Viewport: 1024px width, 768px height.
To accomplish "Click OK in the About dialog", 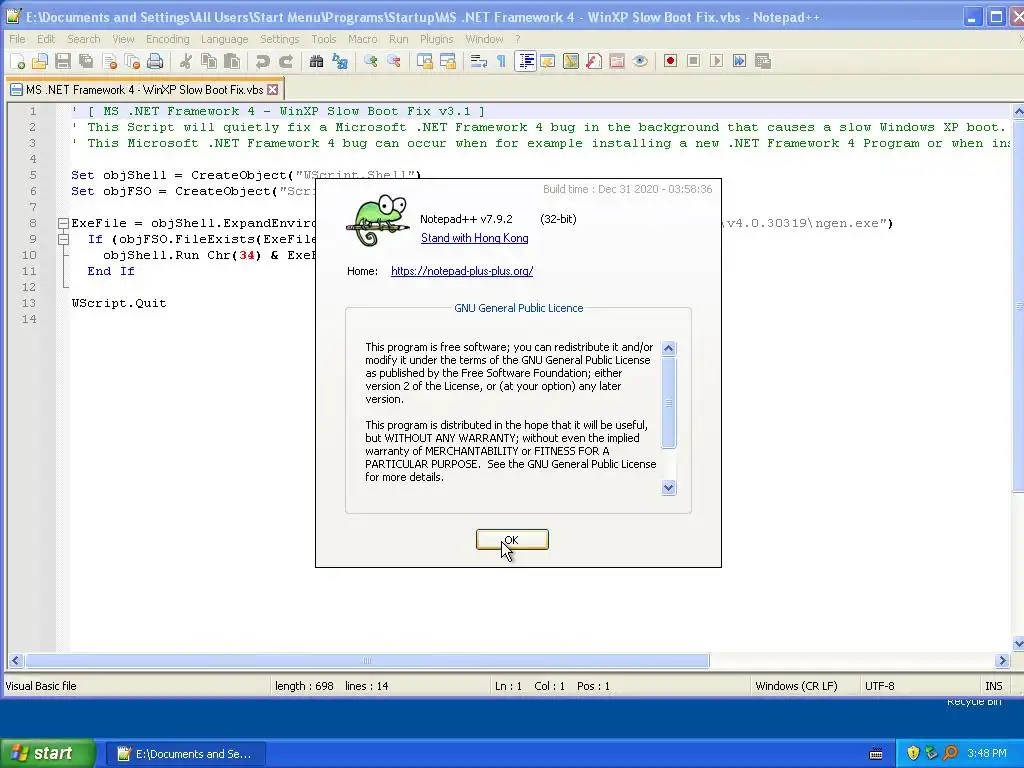I will (512, 540).
